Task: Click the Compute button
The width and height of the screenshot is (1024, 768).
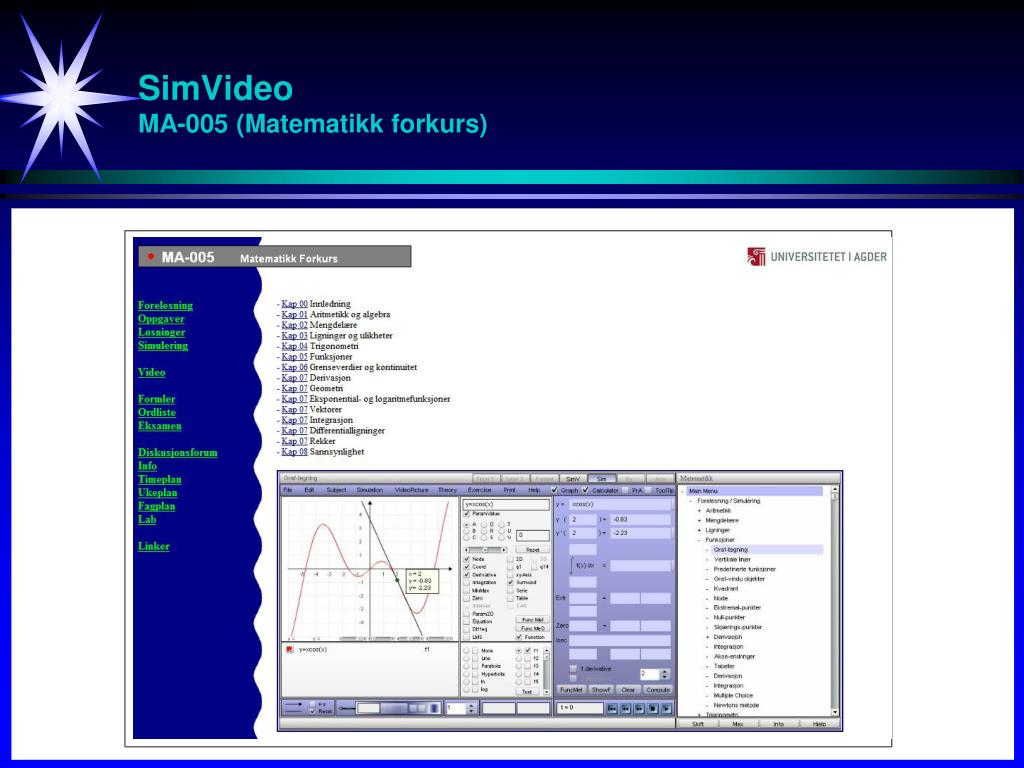Action: coord(658,690)
